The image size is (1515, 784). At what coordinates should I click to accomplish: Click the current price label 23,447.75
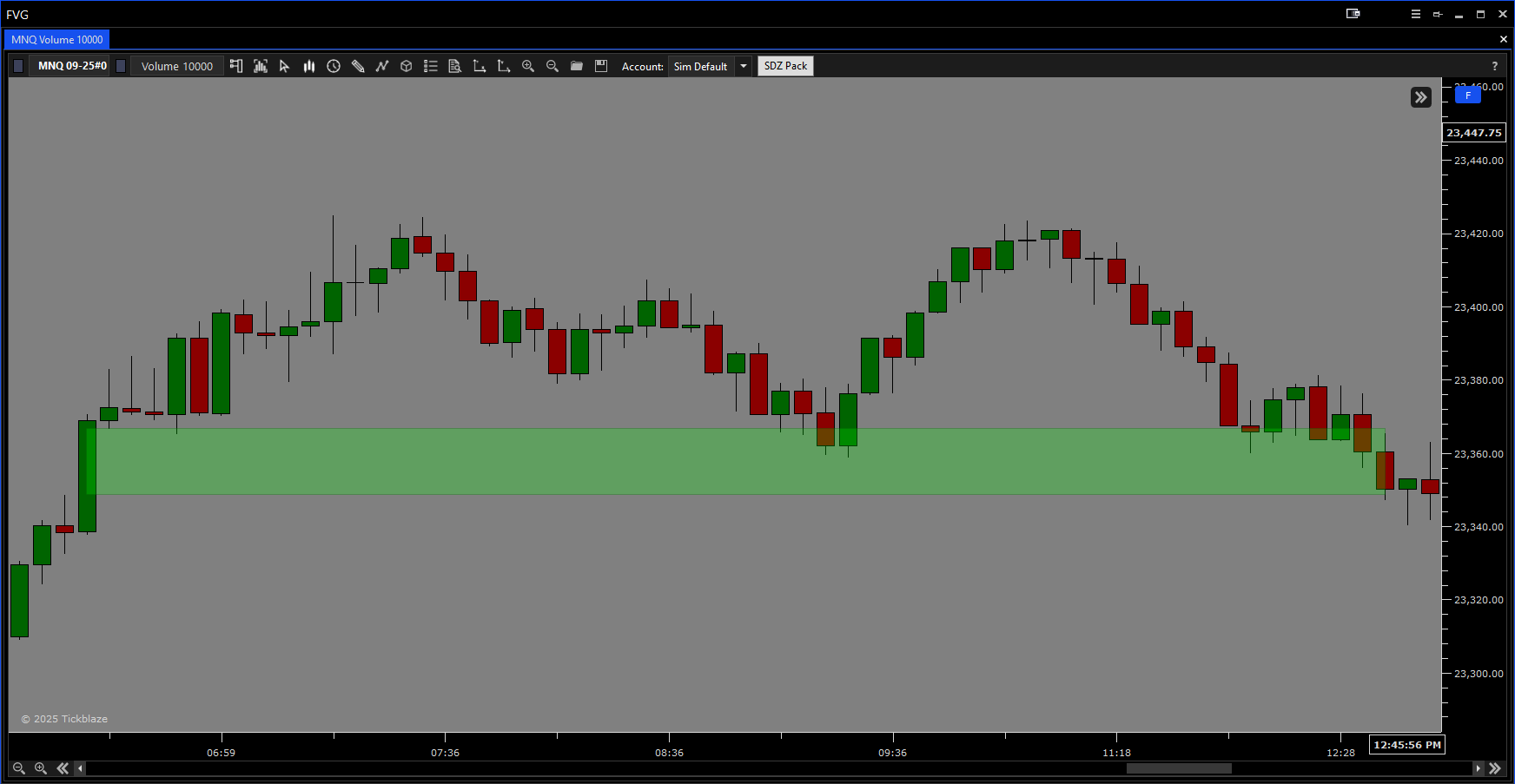(1474, 133)
